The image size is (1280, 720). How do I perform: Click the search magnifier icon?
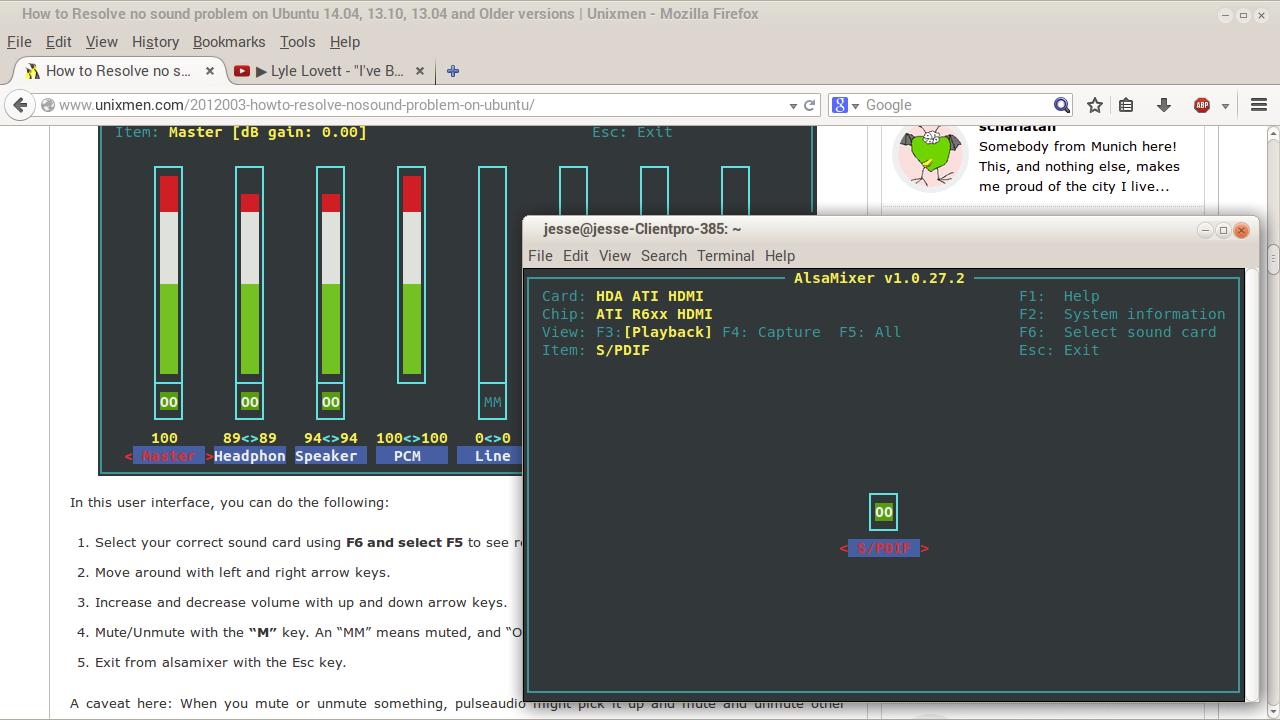[x=1061, y=105]
